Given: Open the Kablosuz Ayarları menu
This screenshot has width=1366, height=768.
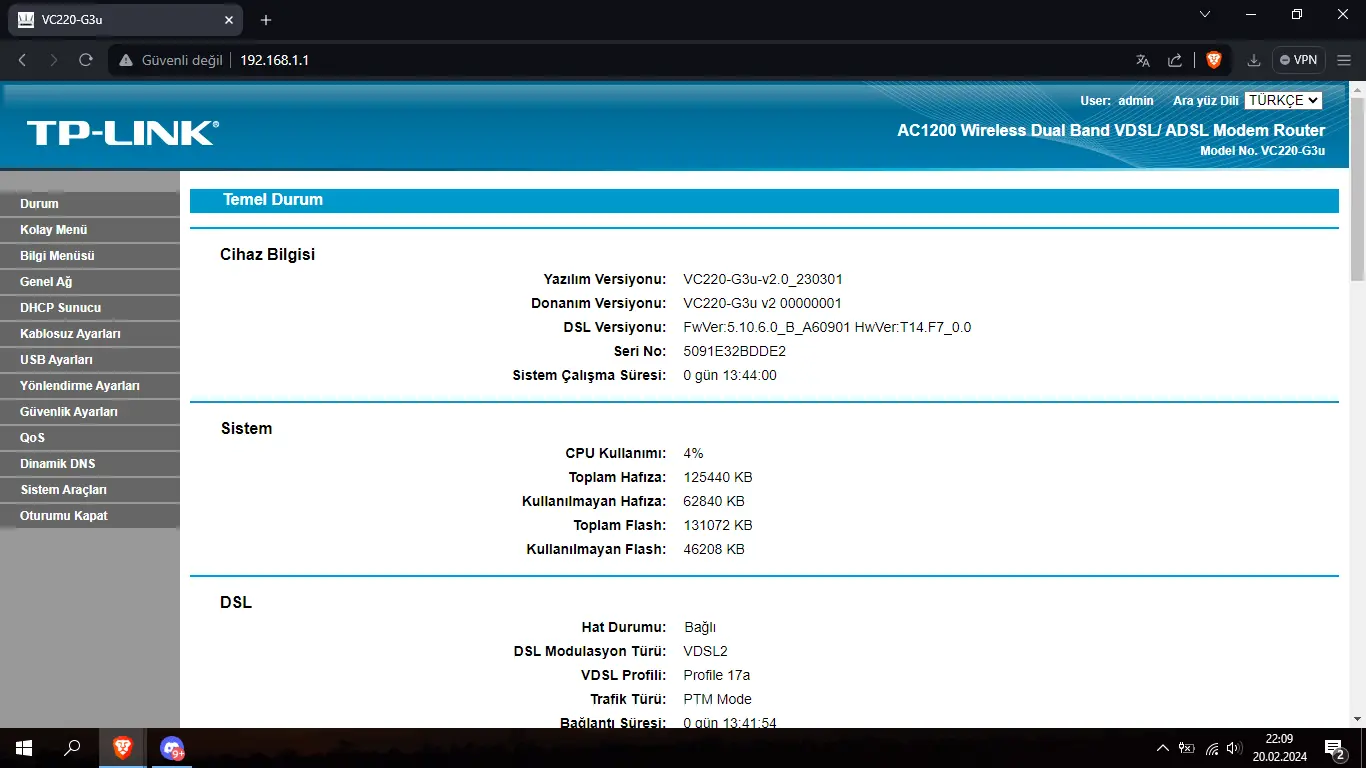Looking at the screenshot, I should click(x=90, y=334).
